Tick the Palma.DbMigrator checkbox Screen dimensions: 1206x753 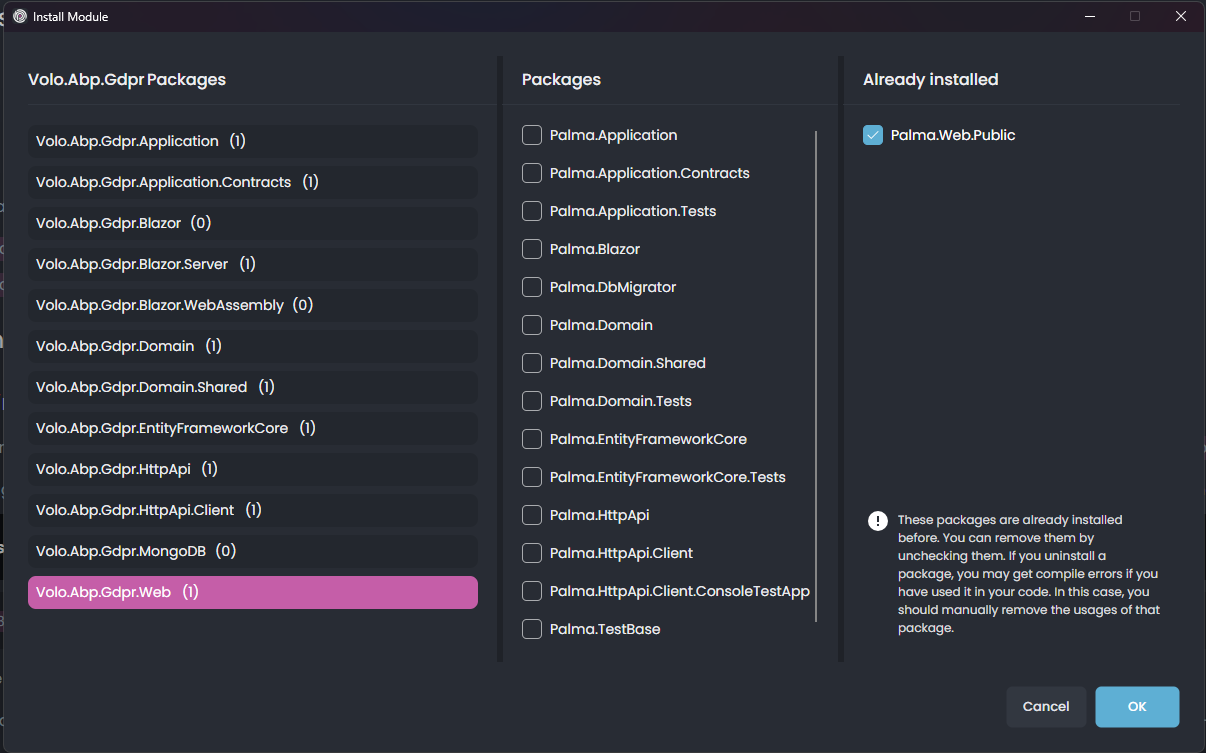pos(532,287)
